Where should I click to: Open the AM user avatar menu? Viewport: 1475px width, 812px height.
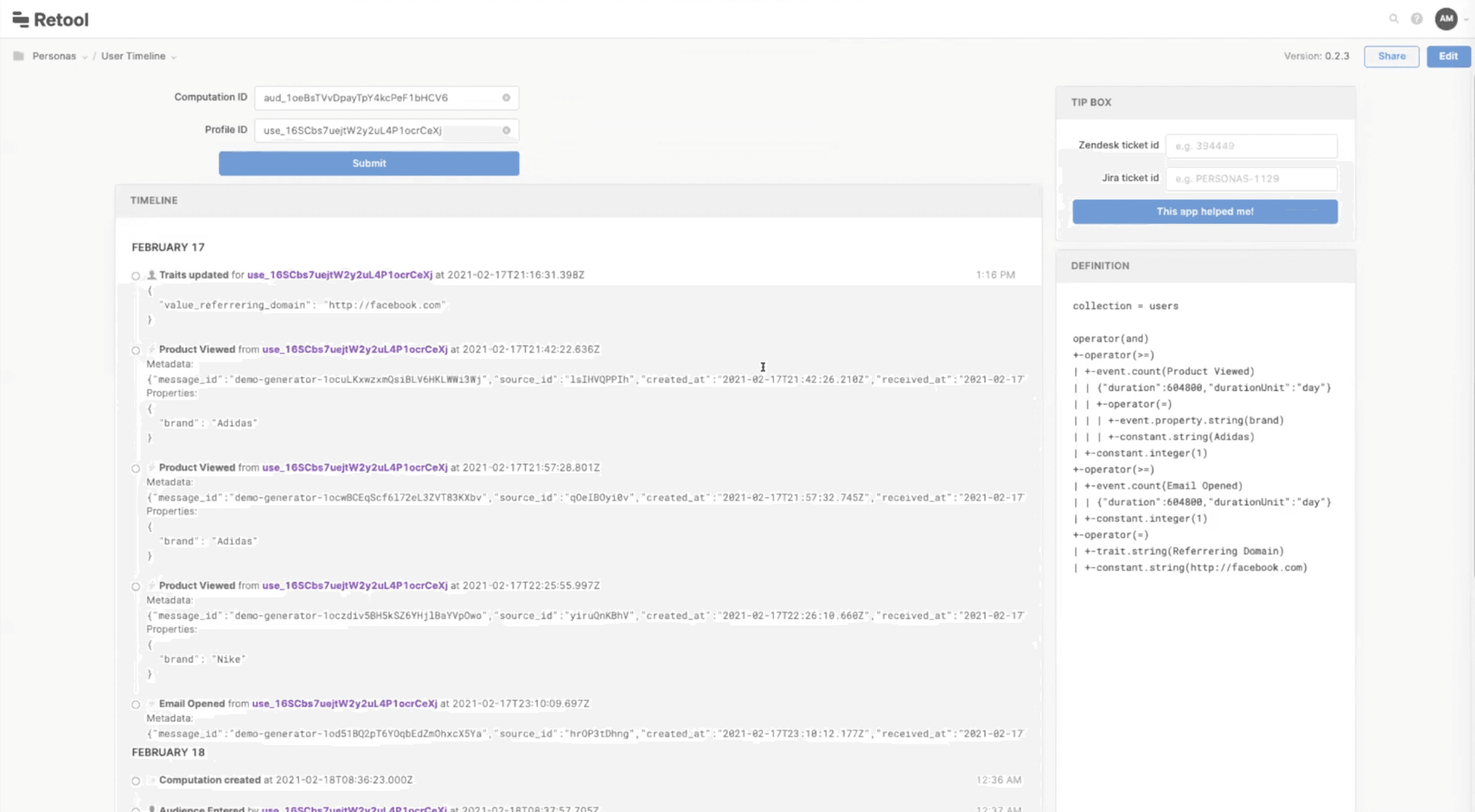(x=1446, y=19)
